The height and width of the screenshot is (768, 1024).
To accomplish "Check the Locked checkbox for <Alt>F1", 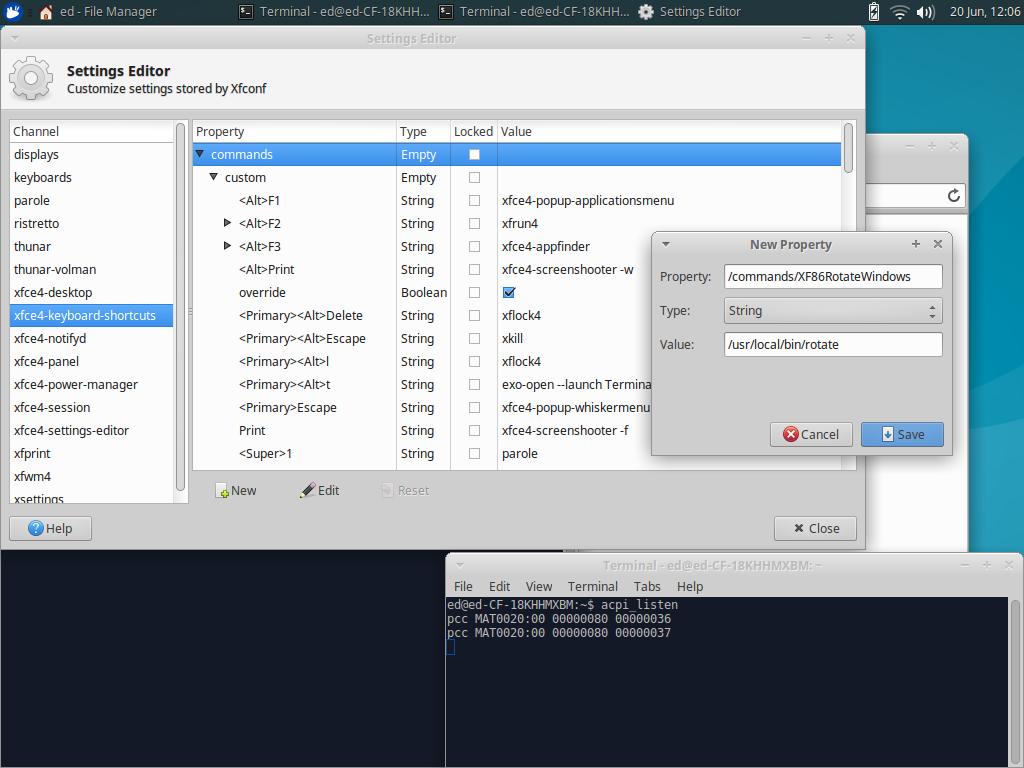I will pyautogui.click(x=473, y=200).
